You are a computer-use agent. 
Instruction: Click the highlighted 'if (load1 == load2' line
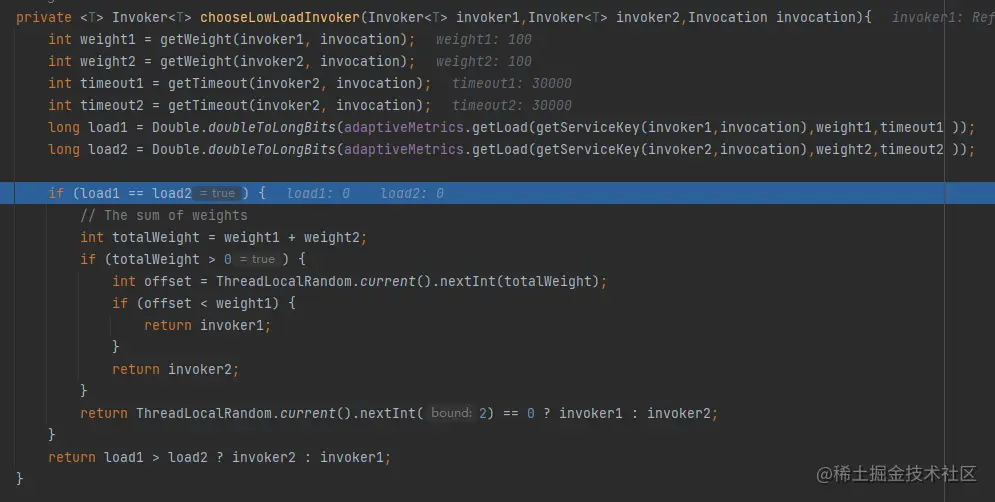coord(498,193)
